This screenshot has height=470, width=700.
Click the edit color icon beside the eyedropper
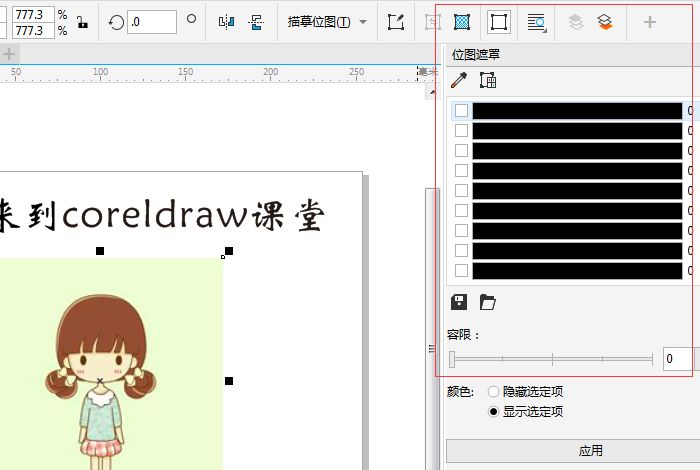pyautogui.click(x=488, y=81)
